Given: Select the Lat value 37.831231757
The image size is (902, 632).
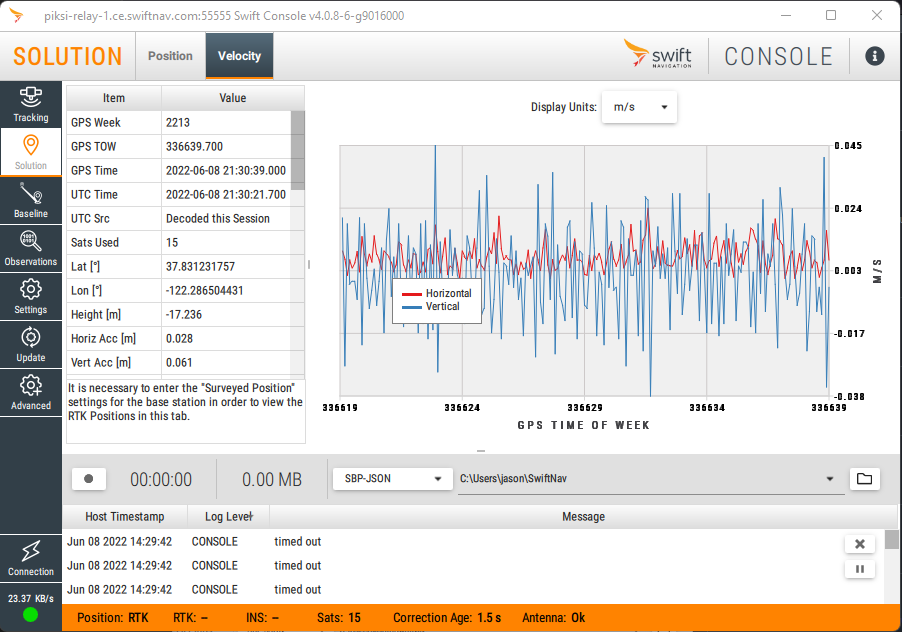Looking at the screenshot, I should [x=200, y=267].
